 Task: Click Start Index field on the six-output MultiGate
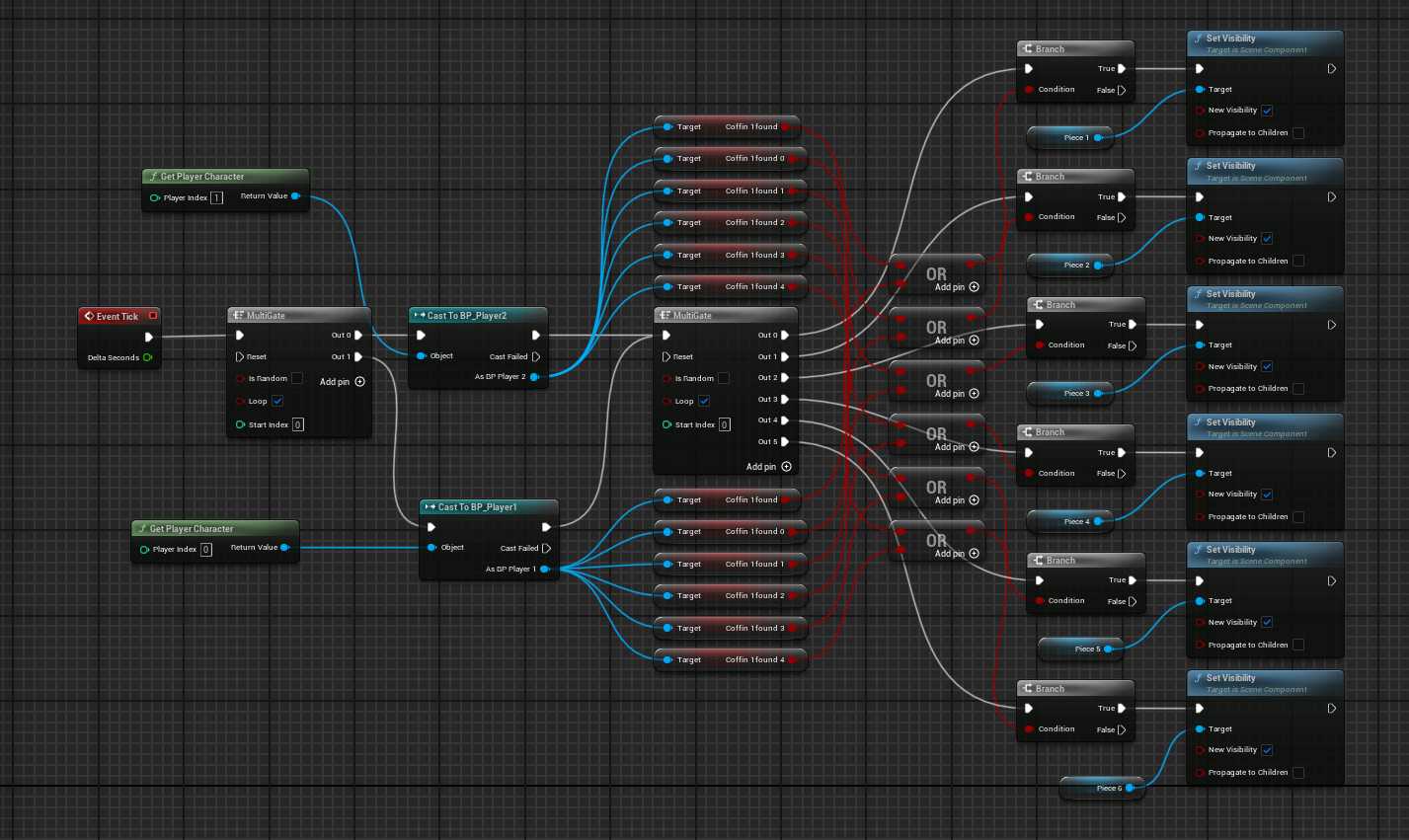(725, 424)
